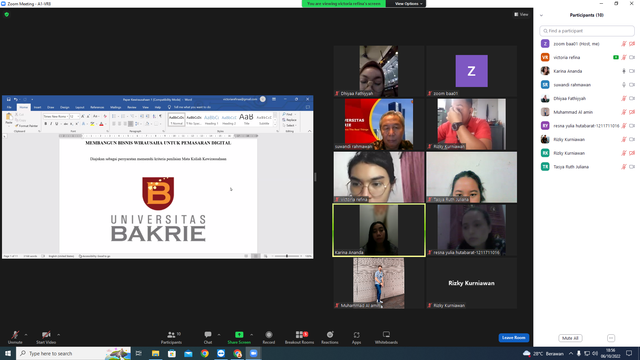This screenshot has width=640, height=360.
Task: Open Whiteboards in Zoom toolbar
Action: (x=386, y=337)
